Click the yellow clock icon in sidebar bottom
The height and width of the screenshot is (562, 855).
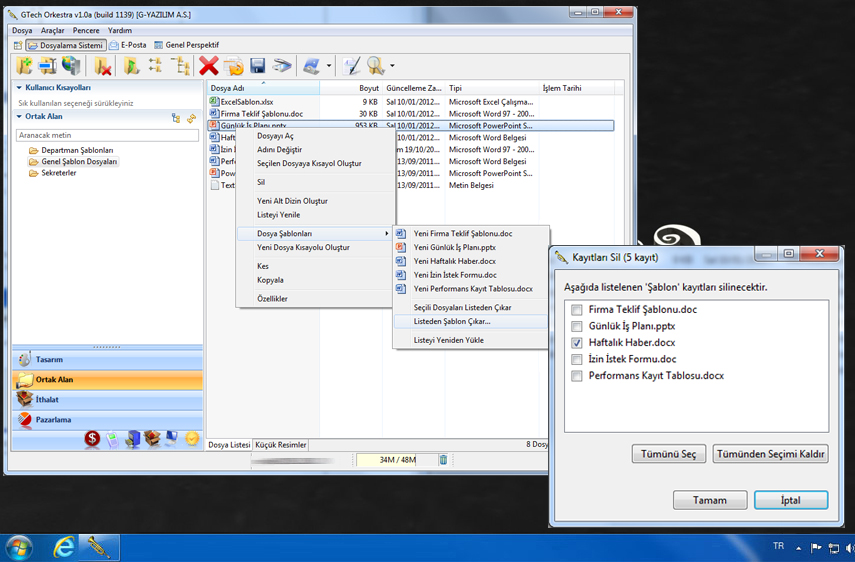pyautogui.click(x=192, y=438)
